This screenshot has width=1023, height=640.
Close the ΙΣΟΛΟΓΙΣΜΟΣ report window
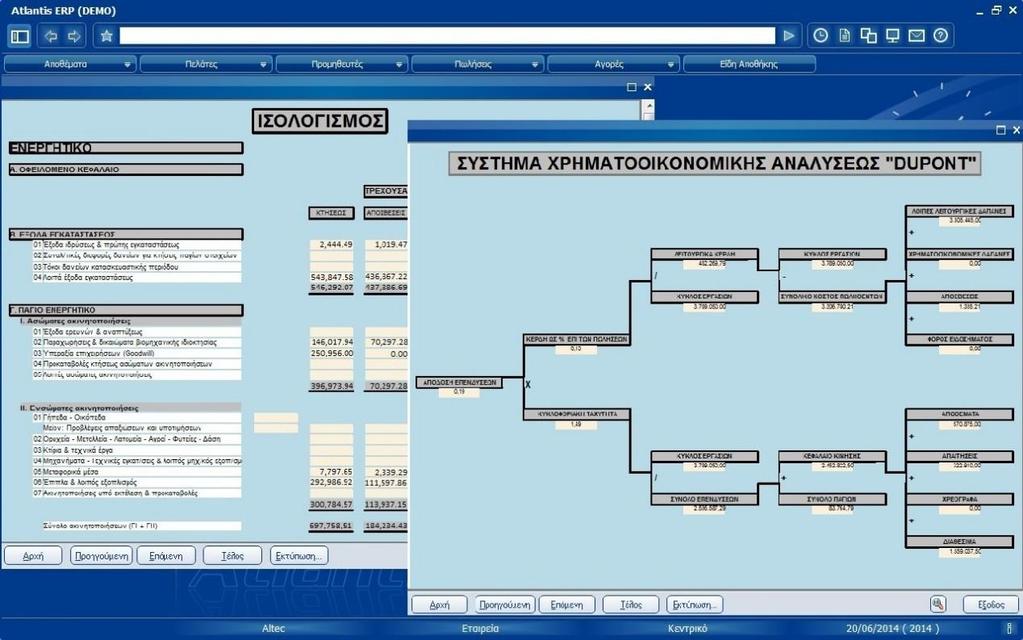click(x=647, y=87)
